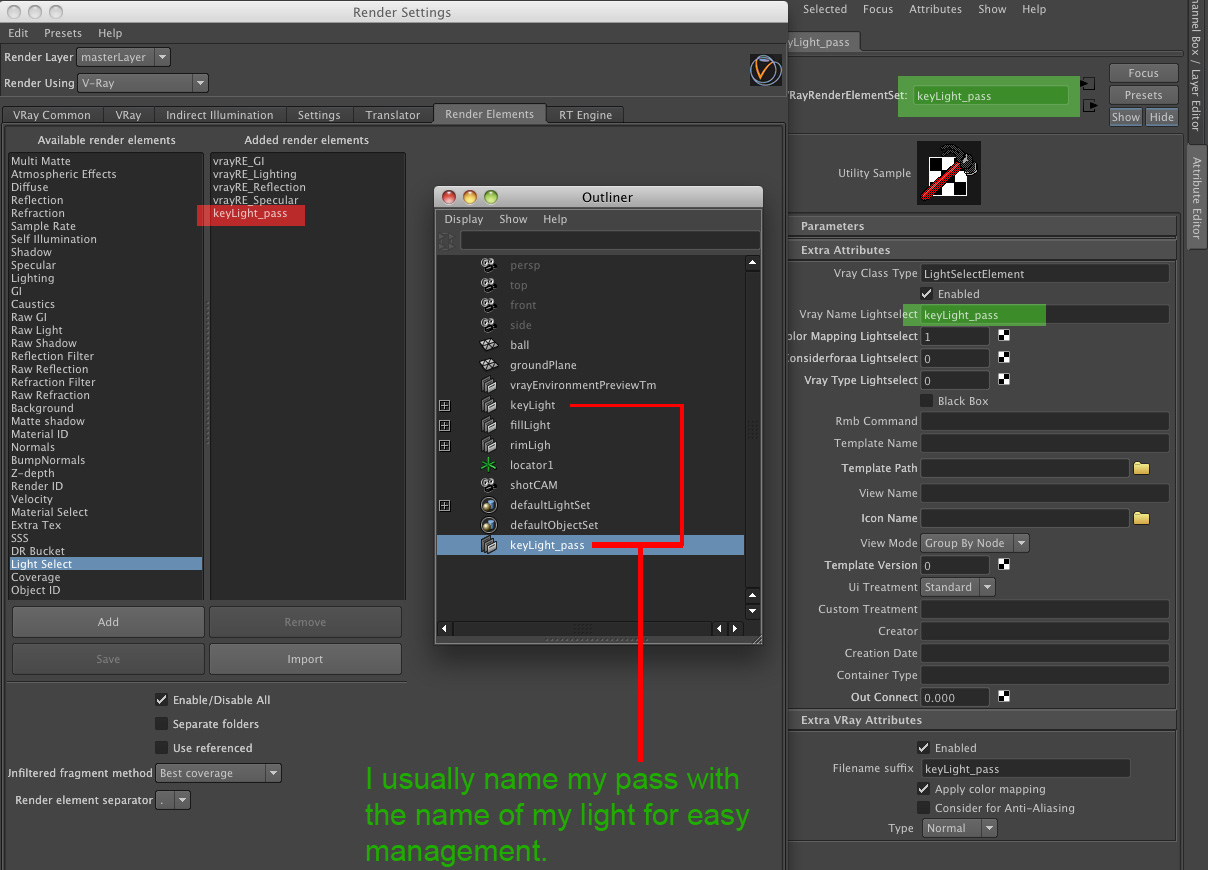This screenshot has width=1208, height=870.
Task: Open the Unfiltered fragment method dropdown
Action: 219,773
